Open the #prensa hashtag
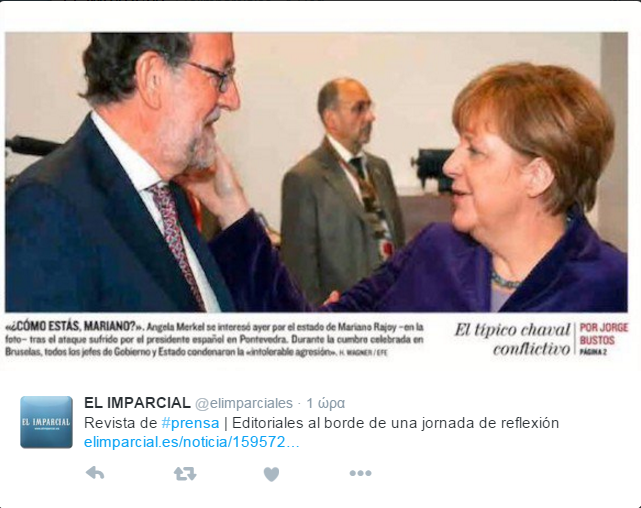 (x=191, y=423)
